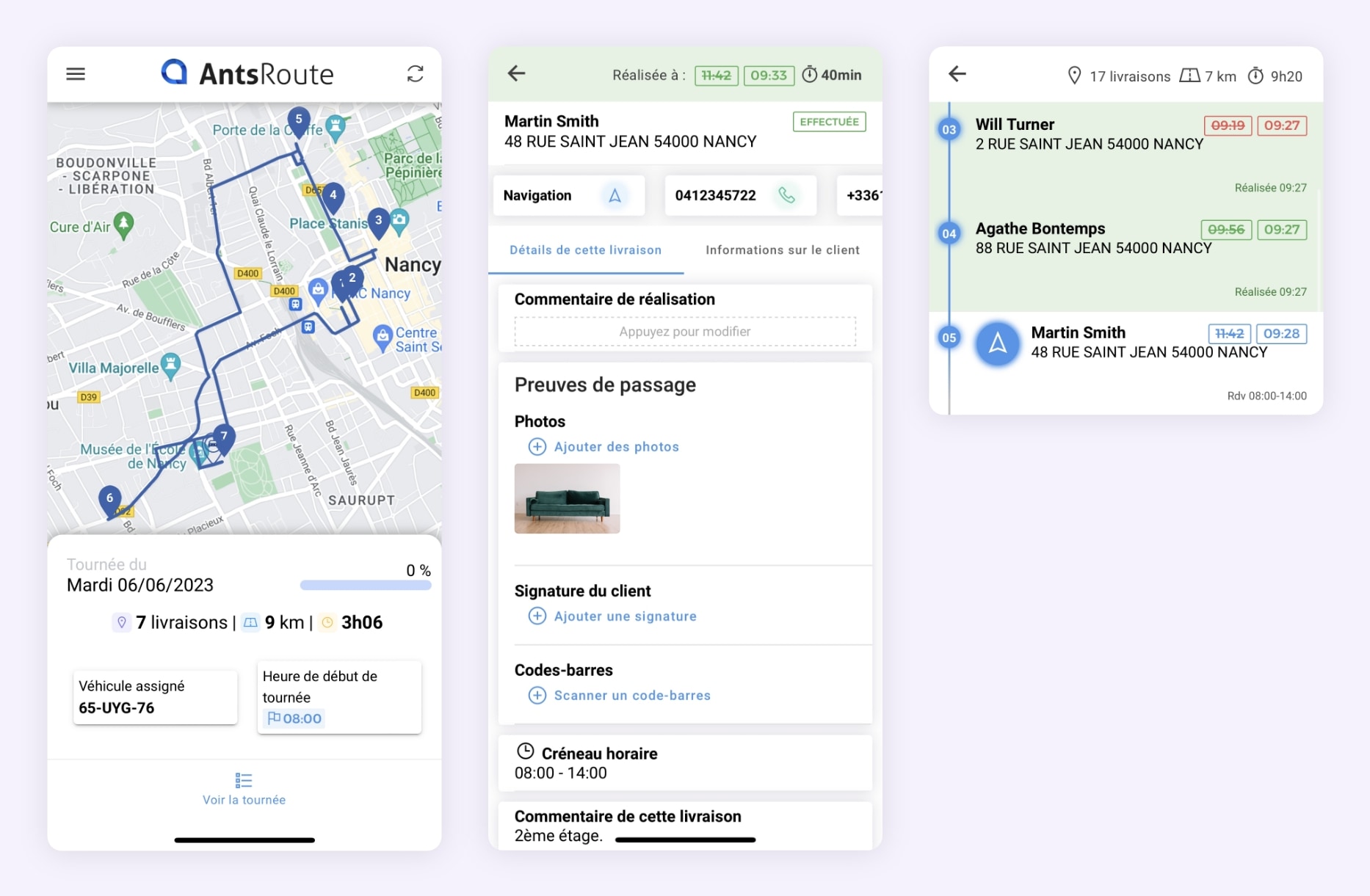Tap the EFFECTUÉE status badge
1370x896 pixels.
(x=828, y=121)
